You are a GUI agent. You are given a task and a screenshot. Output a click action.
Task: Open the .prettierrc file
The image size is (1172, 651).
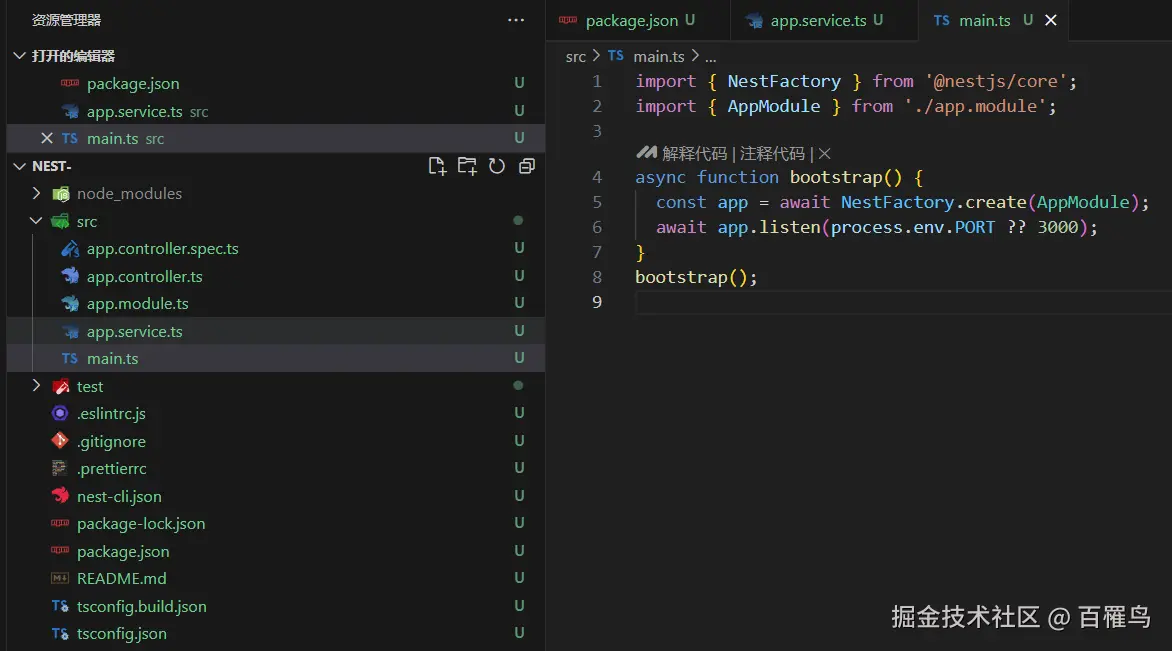(276, 469)
